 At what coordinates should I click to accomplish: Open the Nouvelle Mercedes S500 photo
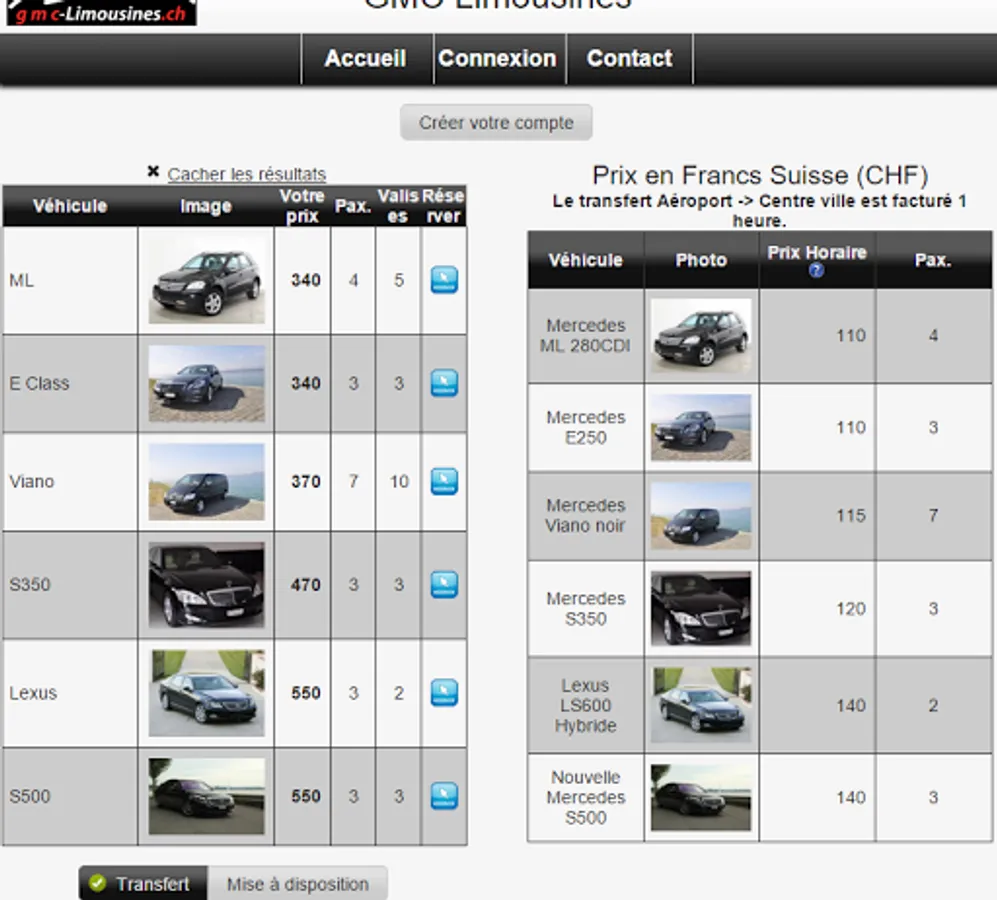point(701,798)
